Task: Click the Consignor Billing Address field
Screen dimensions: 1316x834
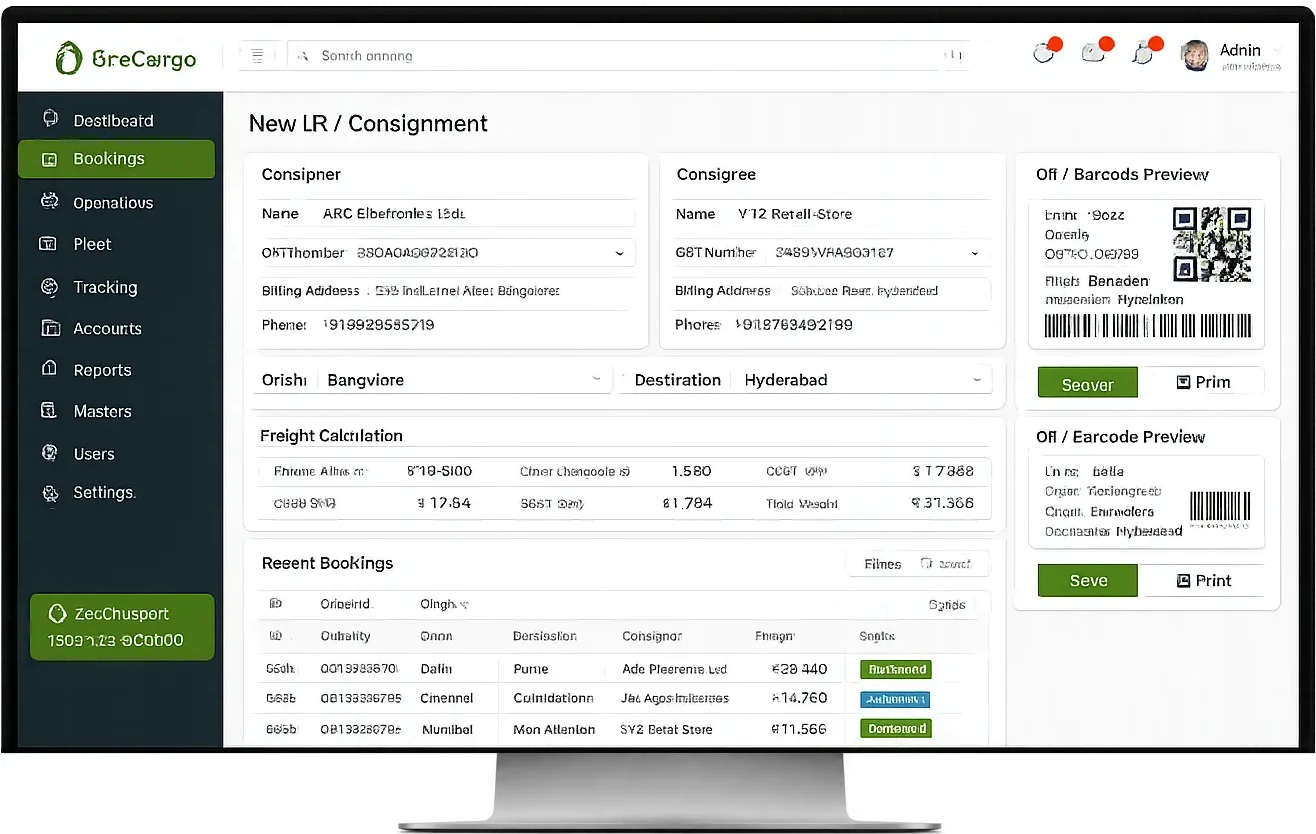Action: (448, 291)
